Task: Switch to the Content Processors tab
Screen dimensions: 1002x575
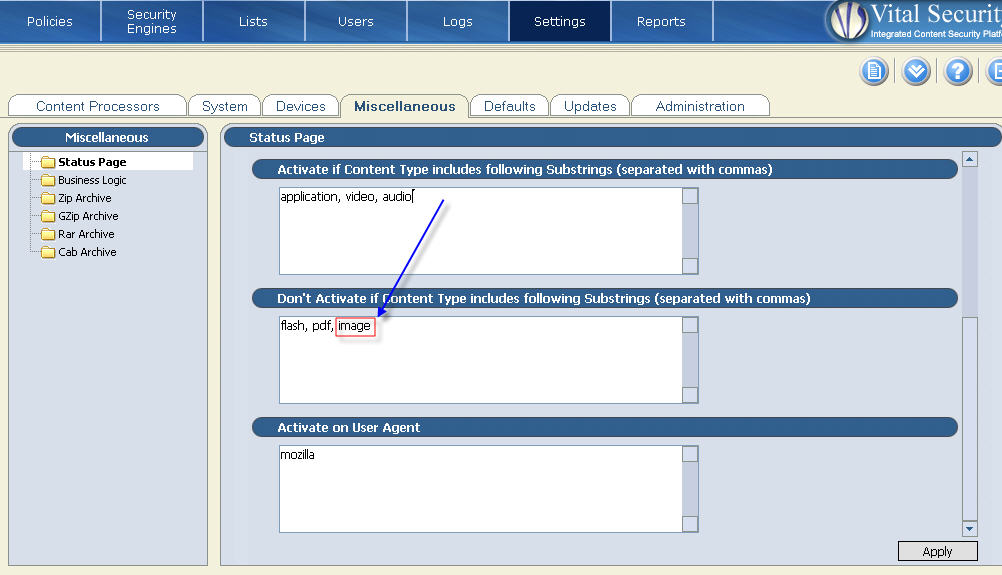Action: coord(98,106)
